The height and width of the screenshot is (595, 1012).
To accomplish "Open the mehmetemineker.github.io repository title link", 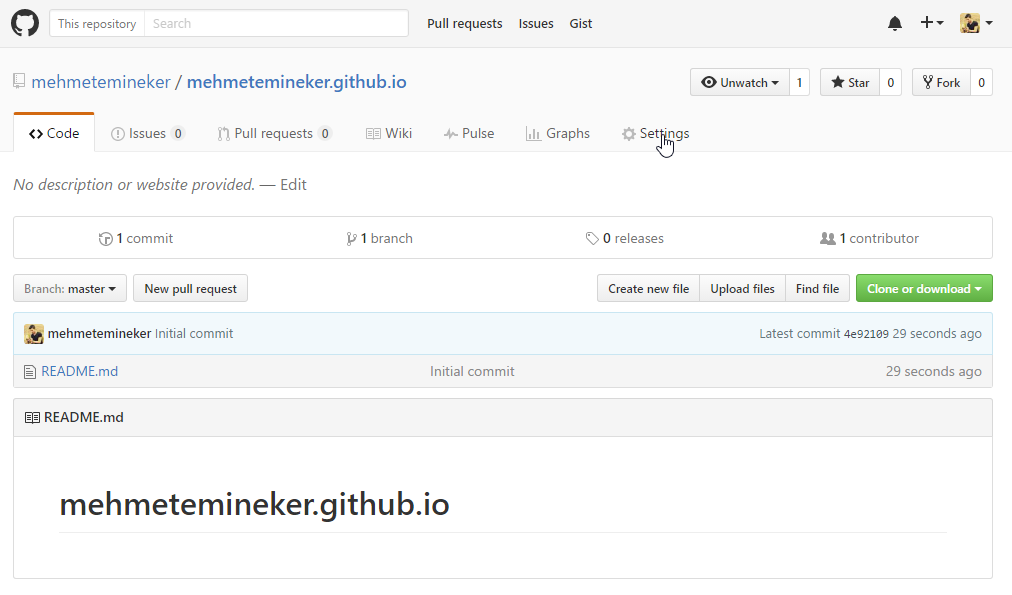I will tap(296, 82).
